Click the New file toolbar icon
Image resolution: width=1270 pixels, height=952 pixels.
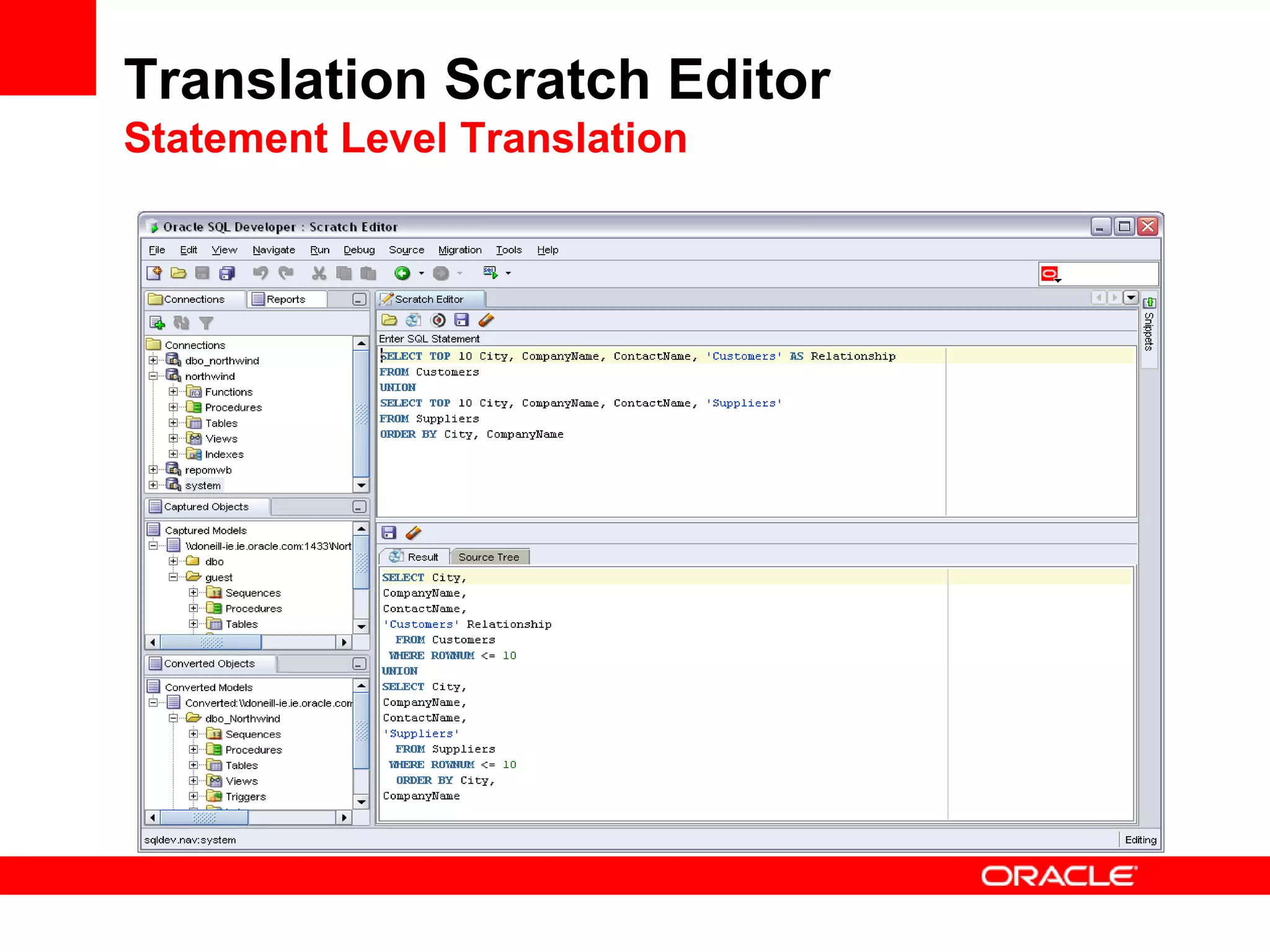coord(154,273)
